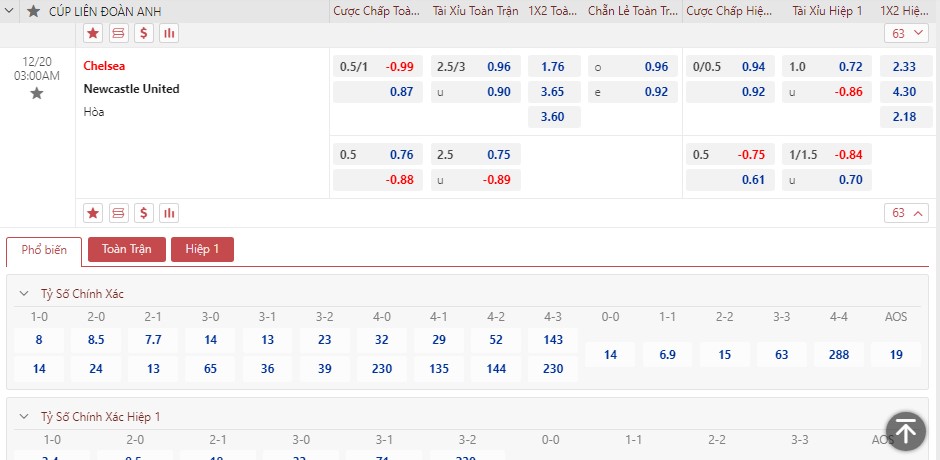Select first half over 1/1.5 odds -0.84
The height and width of the screenshot is (460, 940).
[827, 155]
